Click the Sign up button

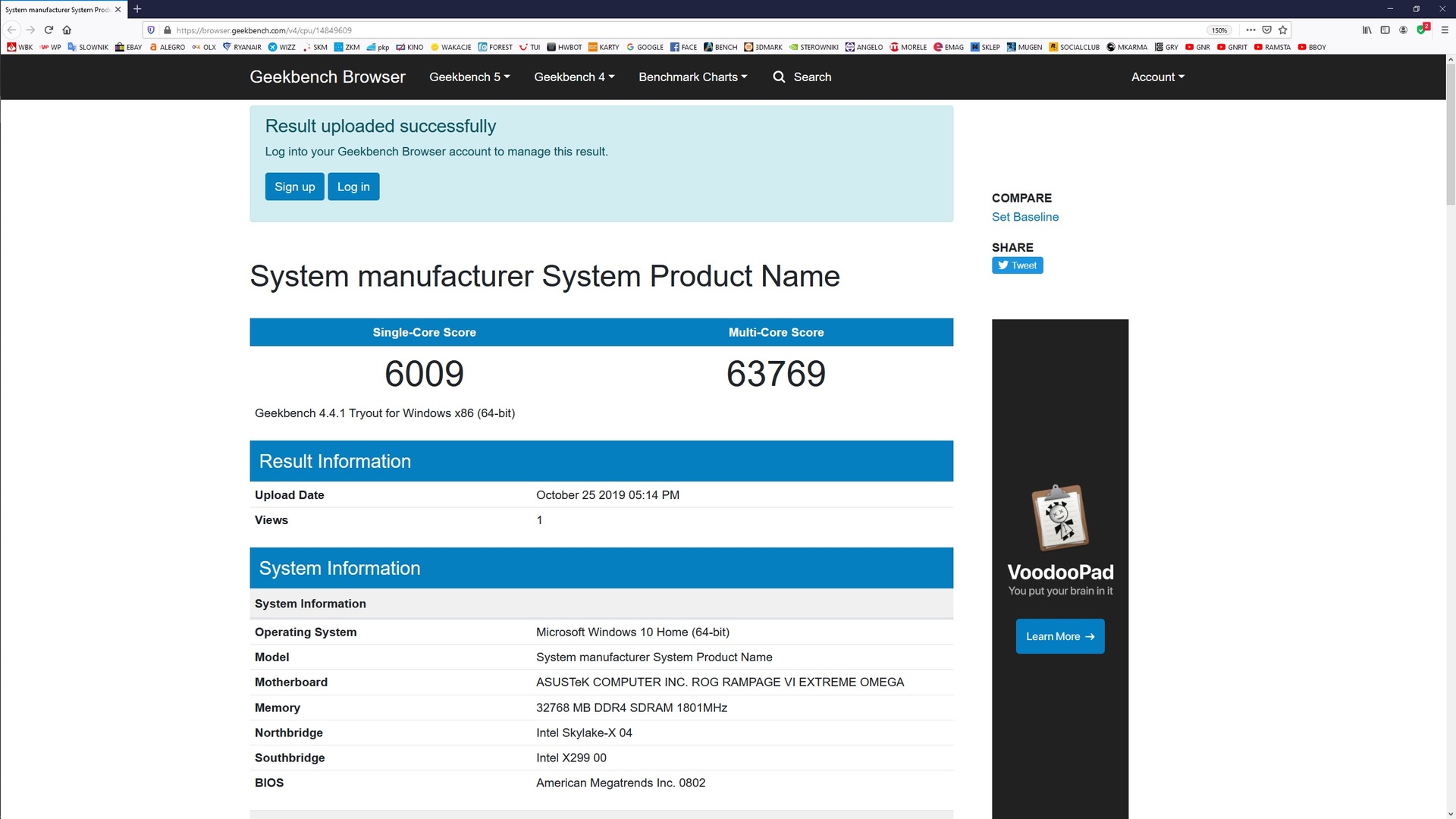[294, 187]
